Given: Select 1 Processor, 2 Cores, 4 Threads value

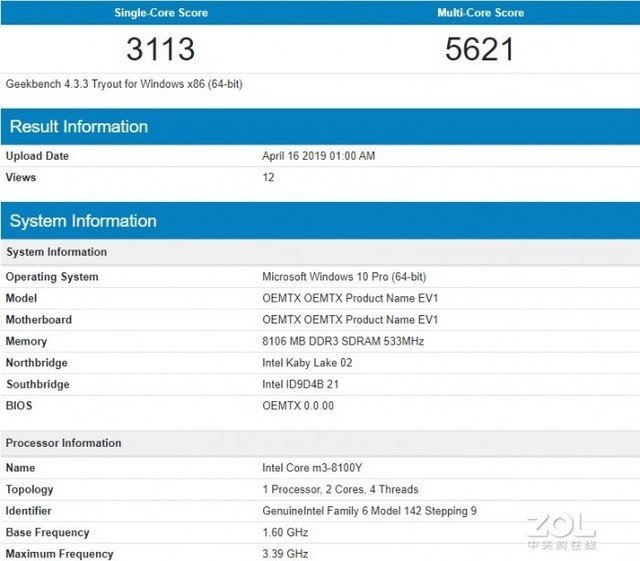Looking at the screenshot, I should coord(340,490).
